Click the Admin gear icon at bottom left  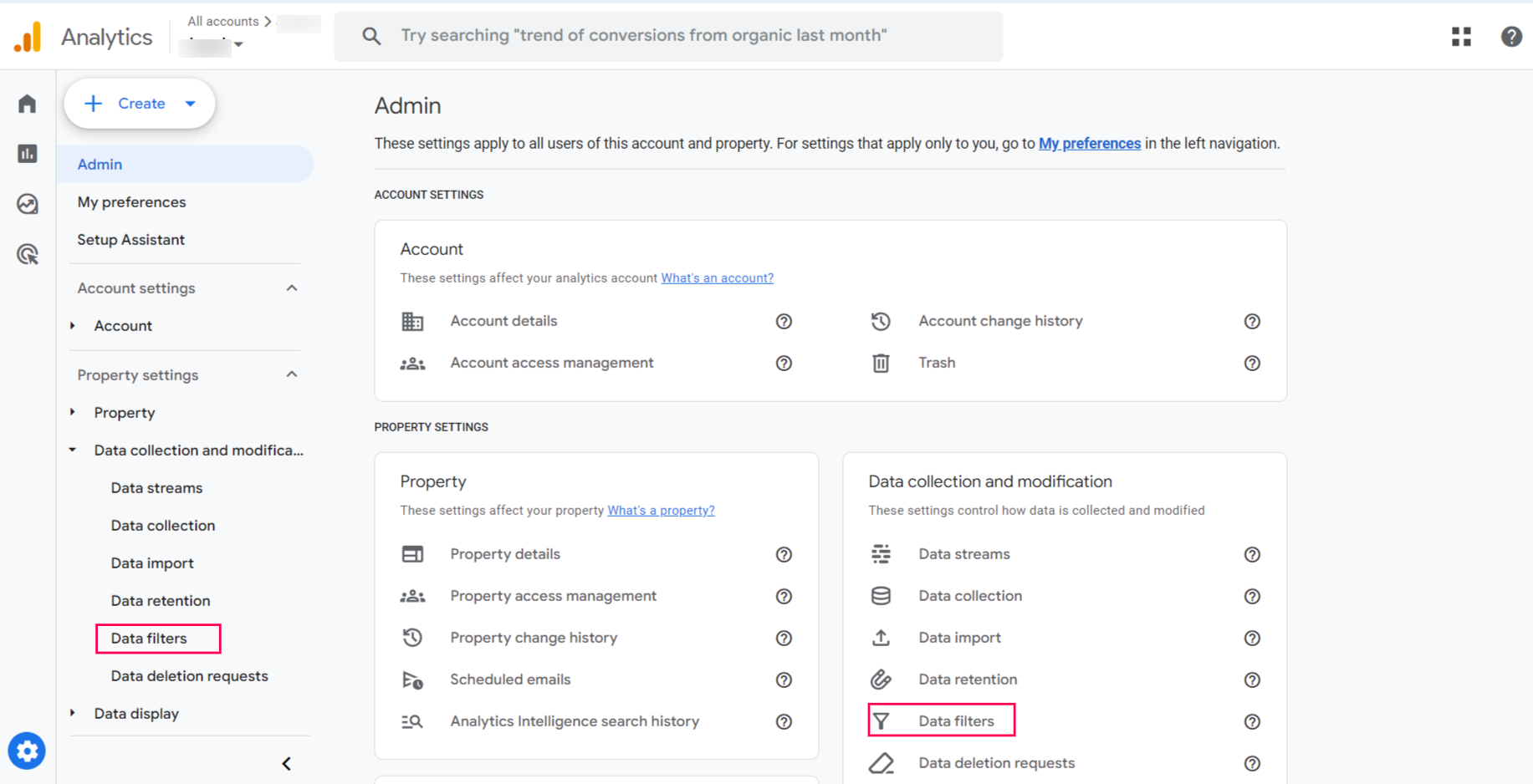point(27,751)
